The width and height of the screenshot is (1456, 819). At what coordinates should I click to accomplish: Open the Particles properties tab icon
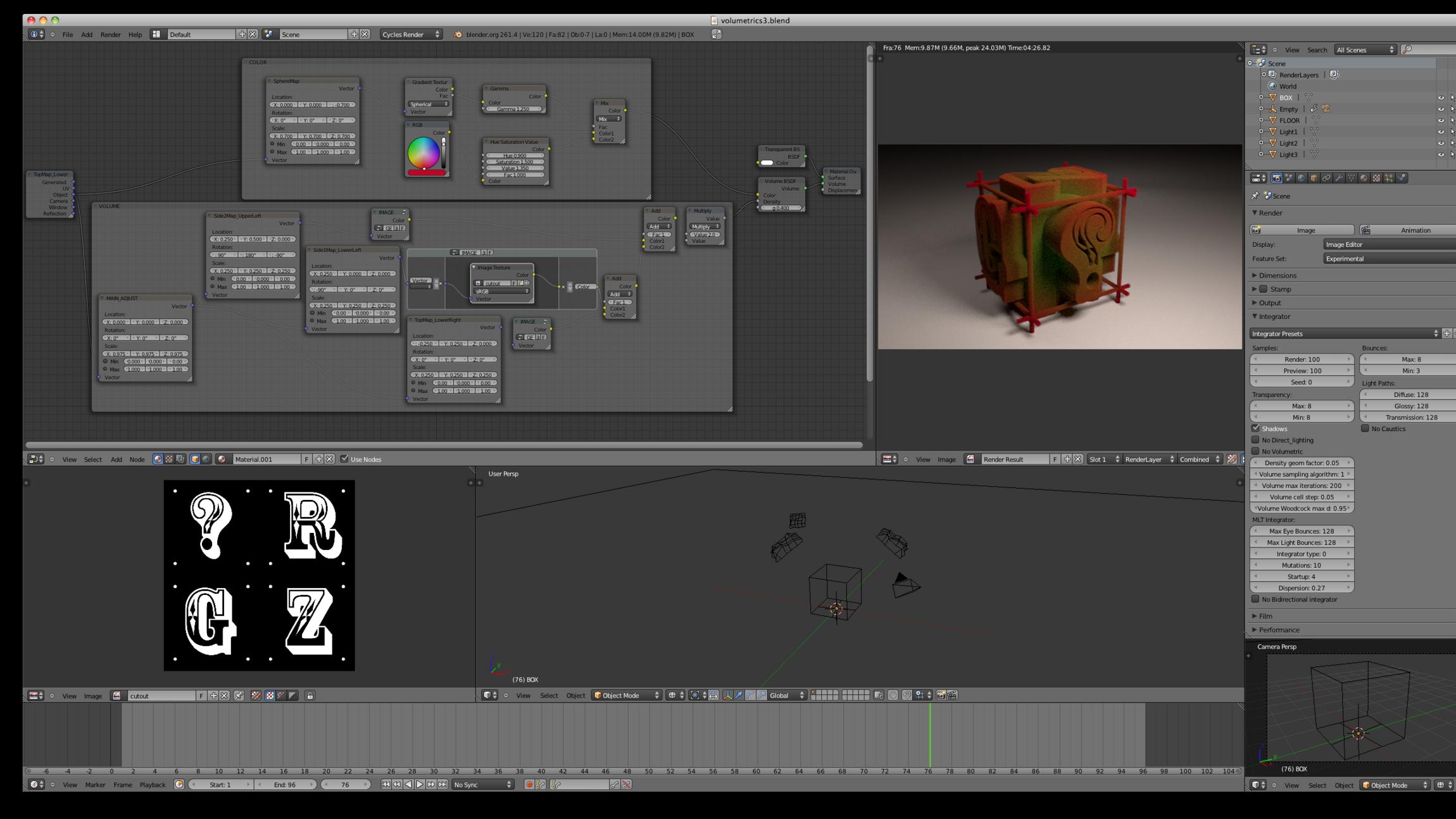(1389, 178)
